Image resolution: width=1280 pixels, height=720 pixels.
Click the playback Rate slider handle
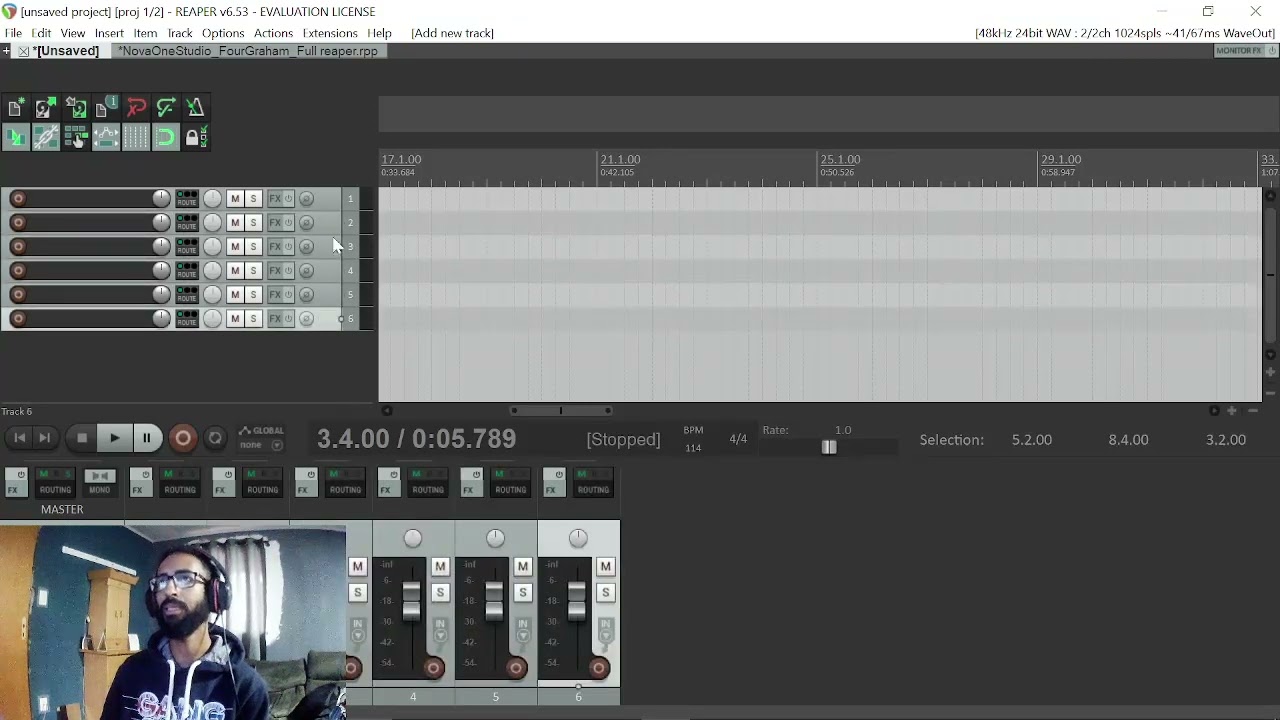tap(829, 448)
